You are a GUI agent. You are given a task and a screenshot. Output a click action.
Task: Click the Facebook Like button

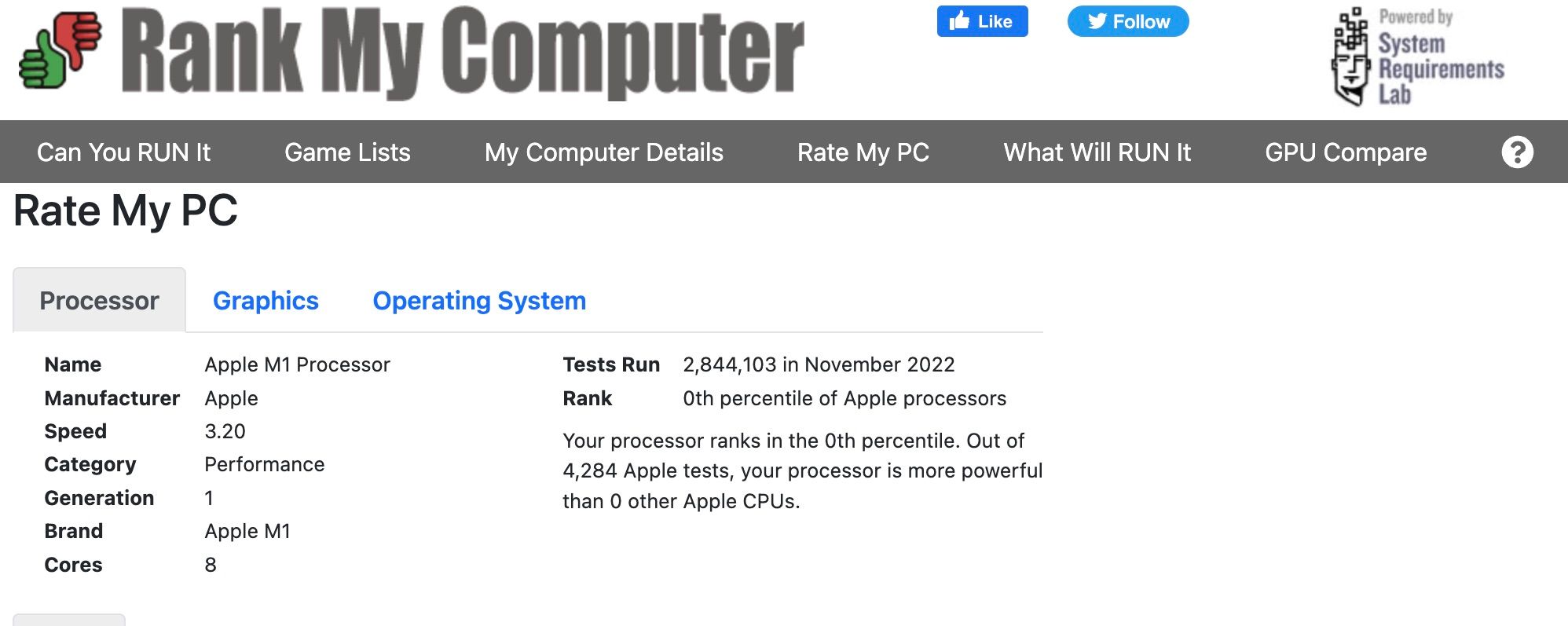click(982, 22)
